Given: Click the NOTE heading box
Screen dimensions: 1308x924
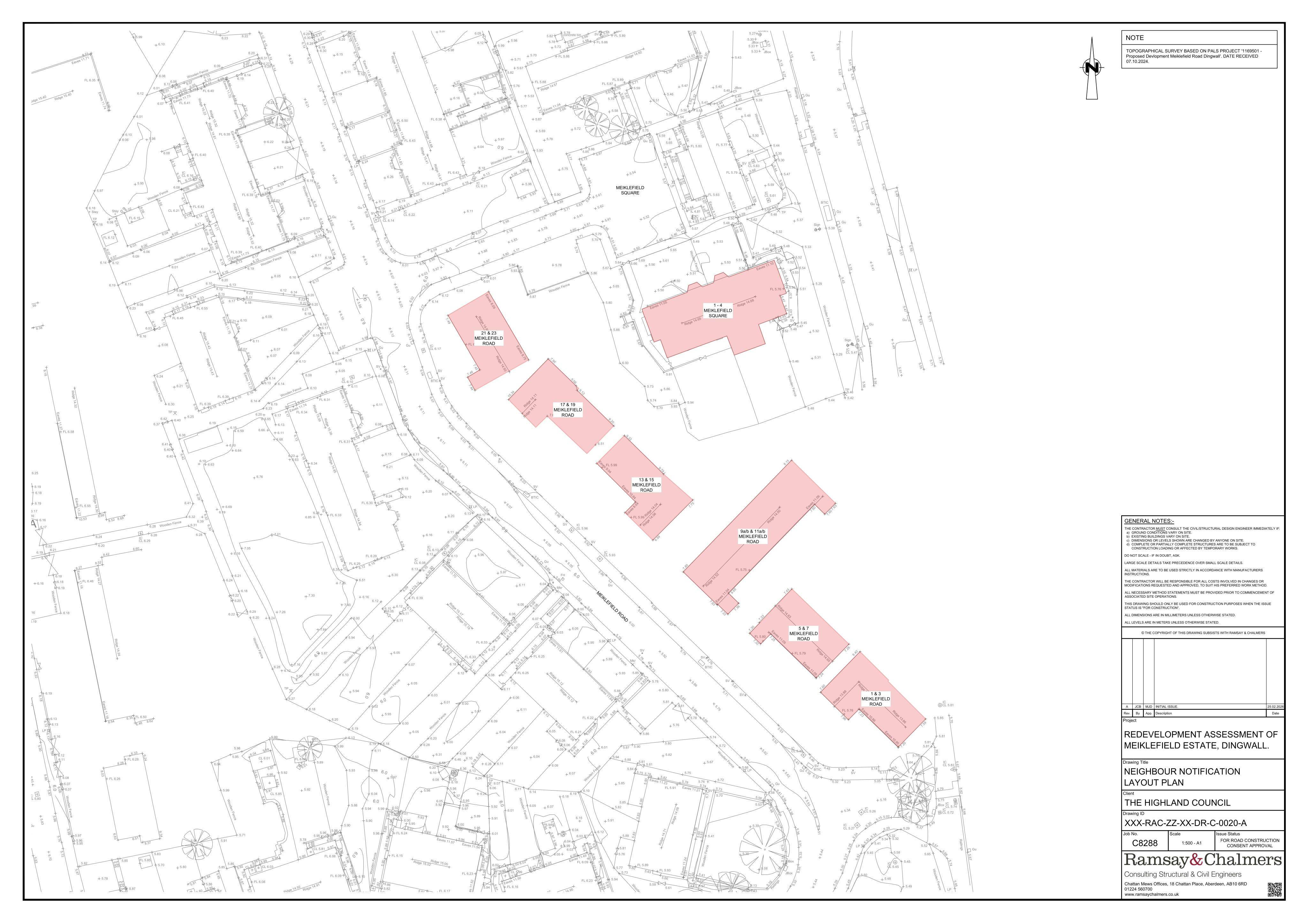Looking at the screenshot, I should (x=1199, y=38).
